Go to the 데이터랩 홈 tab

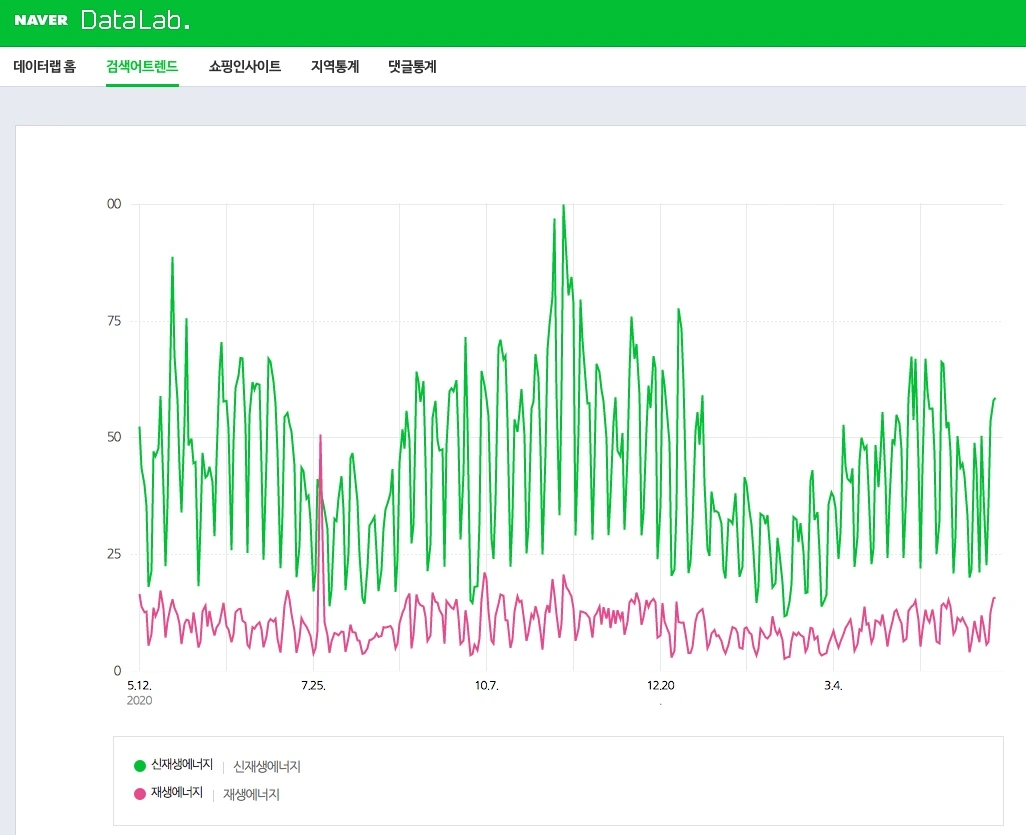[x=44, y=66]
